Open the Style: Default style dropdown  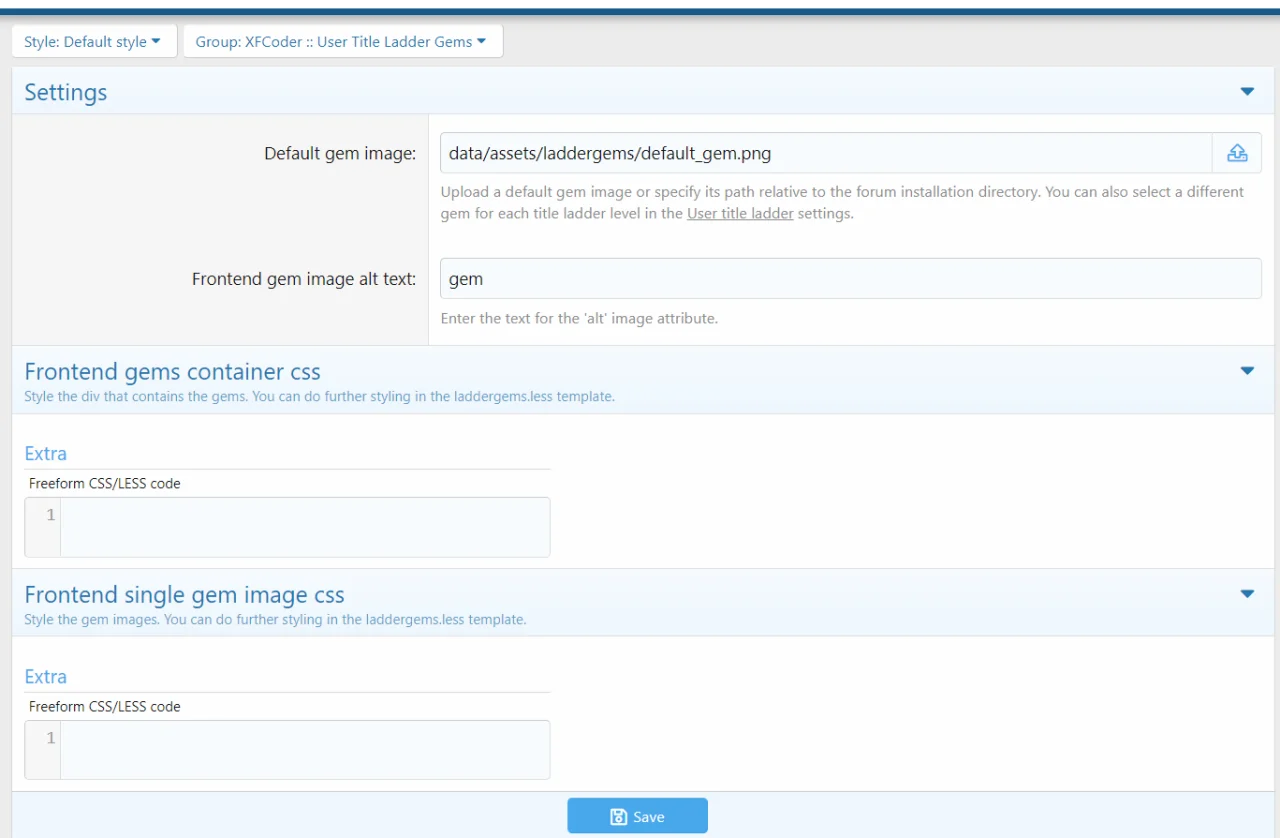point(93,42)
